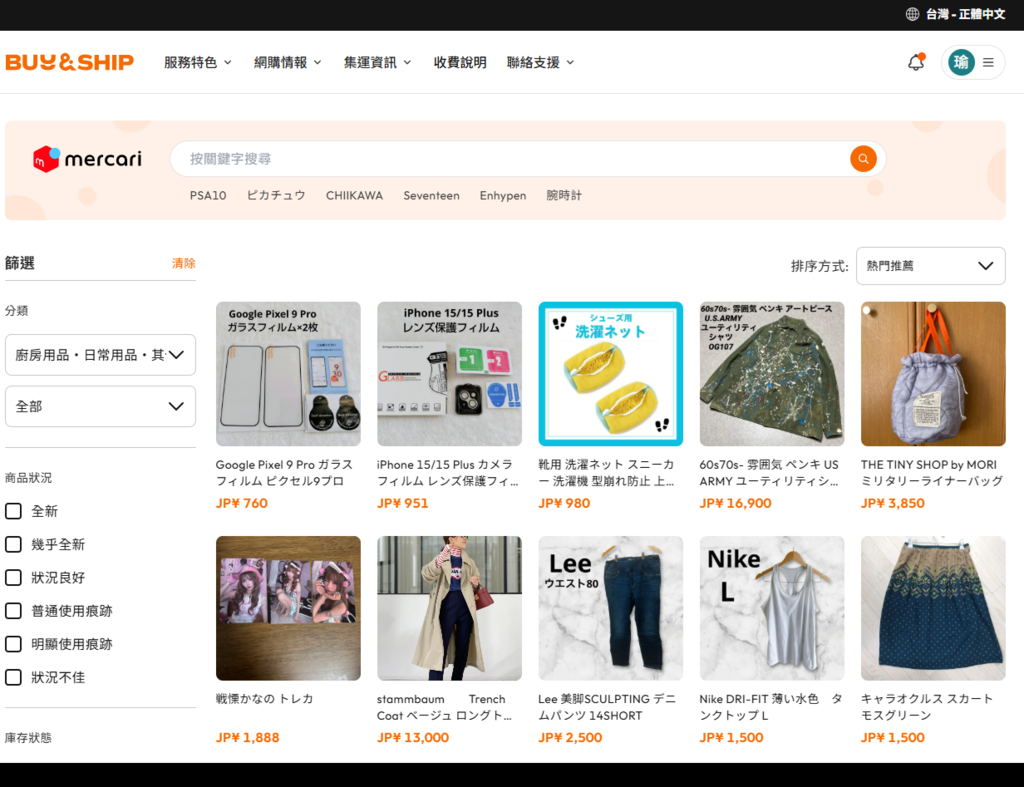Viewport: 1024px width, 787px height.
Task: Click price JP¥ 16,900
Action: pyautogui.click(x=735, y=504)
